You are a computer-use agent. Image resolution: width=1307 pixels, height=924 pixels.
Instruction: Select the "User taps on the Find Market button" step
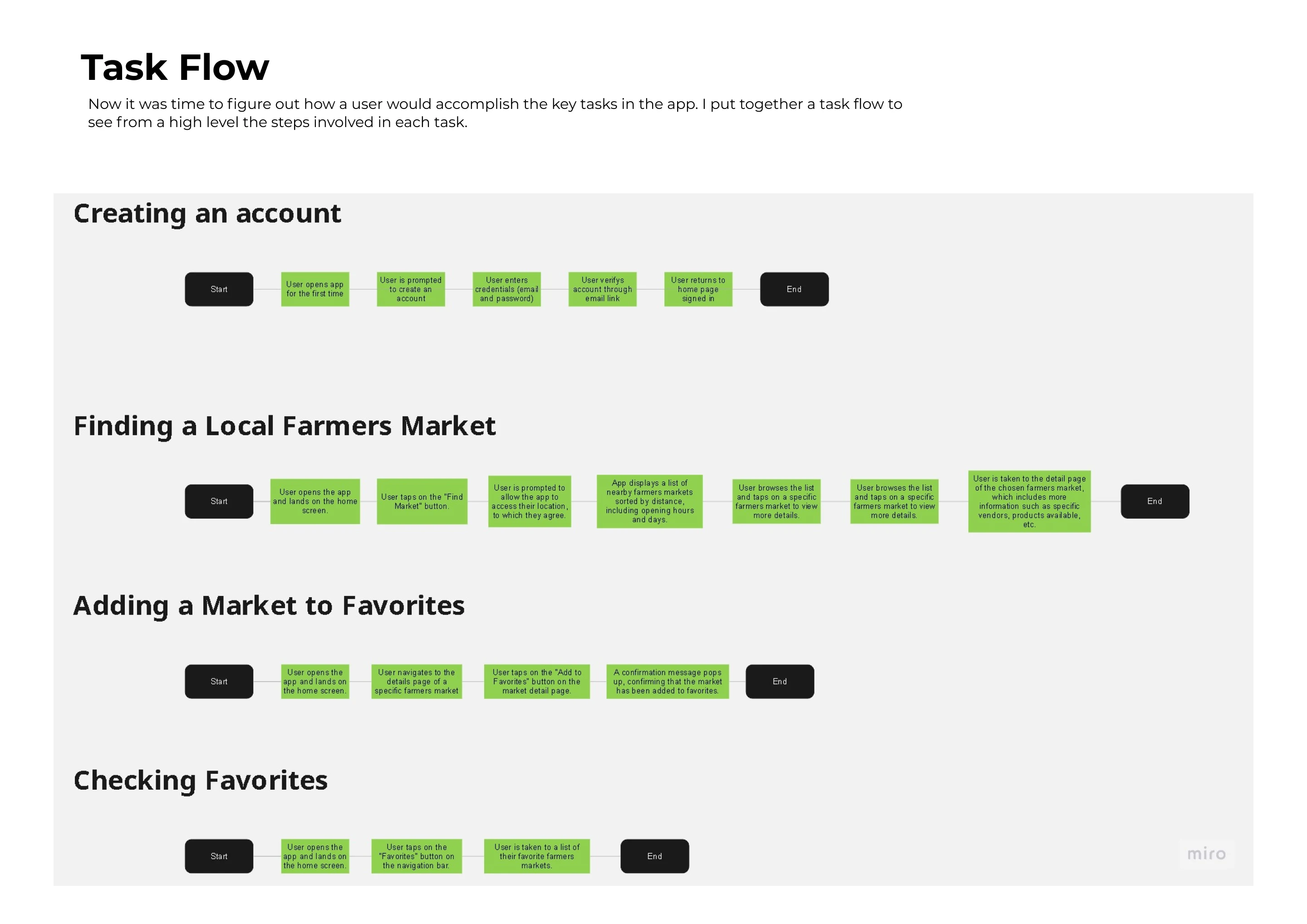(x=422, y=501)
